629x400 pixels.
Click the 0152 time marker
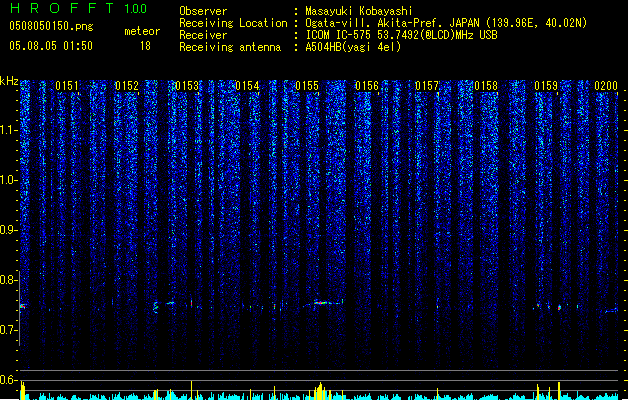[127, 86]
